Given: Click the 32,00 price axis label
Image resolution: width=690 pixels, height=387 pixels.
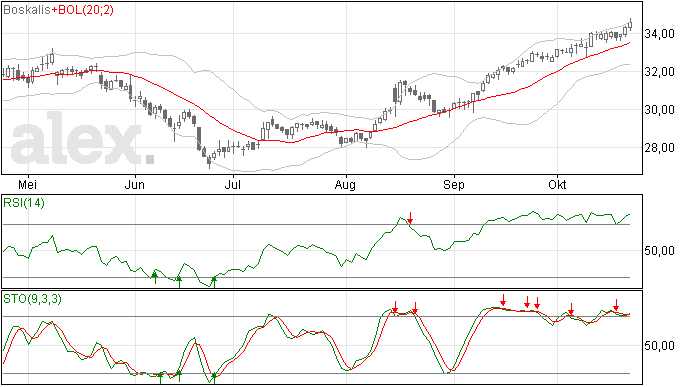Looking at the screenshot, I should coord(659,72).
